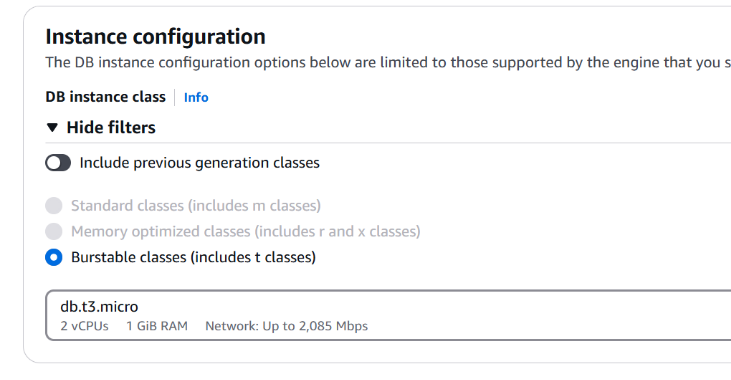Click the "Hide filters" label text

111,127
